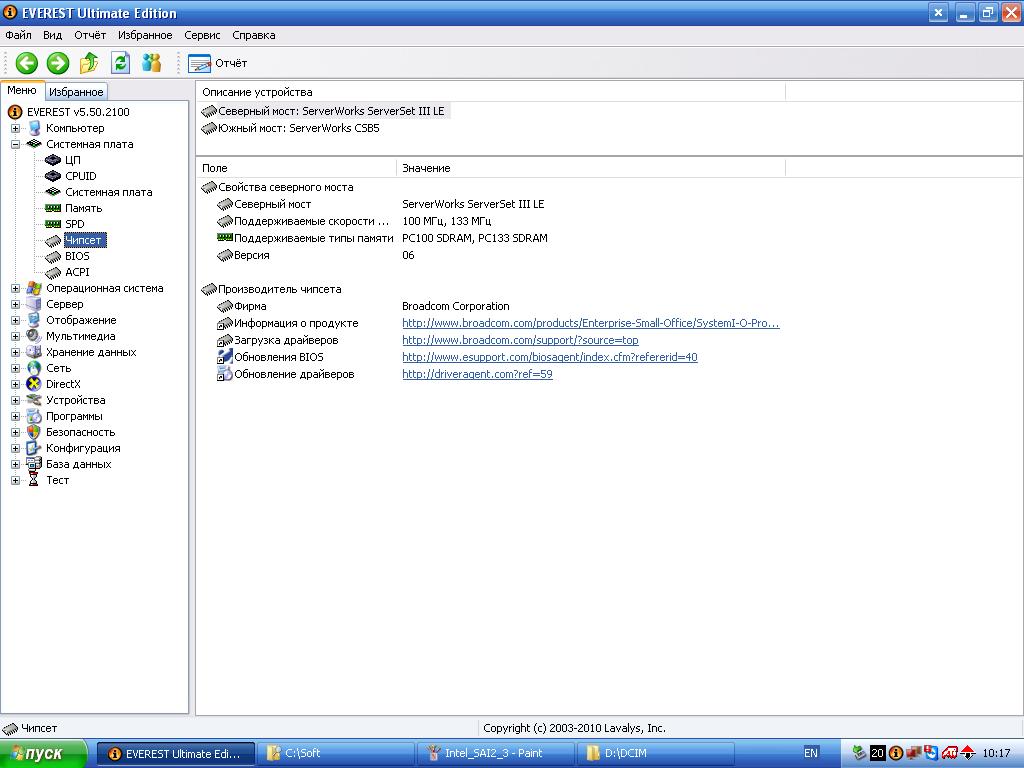Open the Память tree item
This screenshot has height=768, width=1024.
[84, 208]
